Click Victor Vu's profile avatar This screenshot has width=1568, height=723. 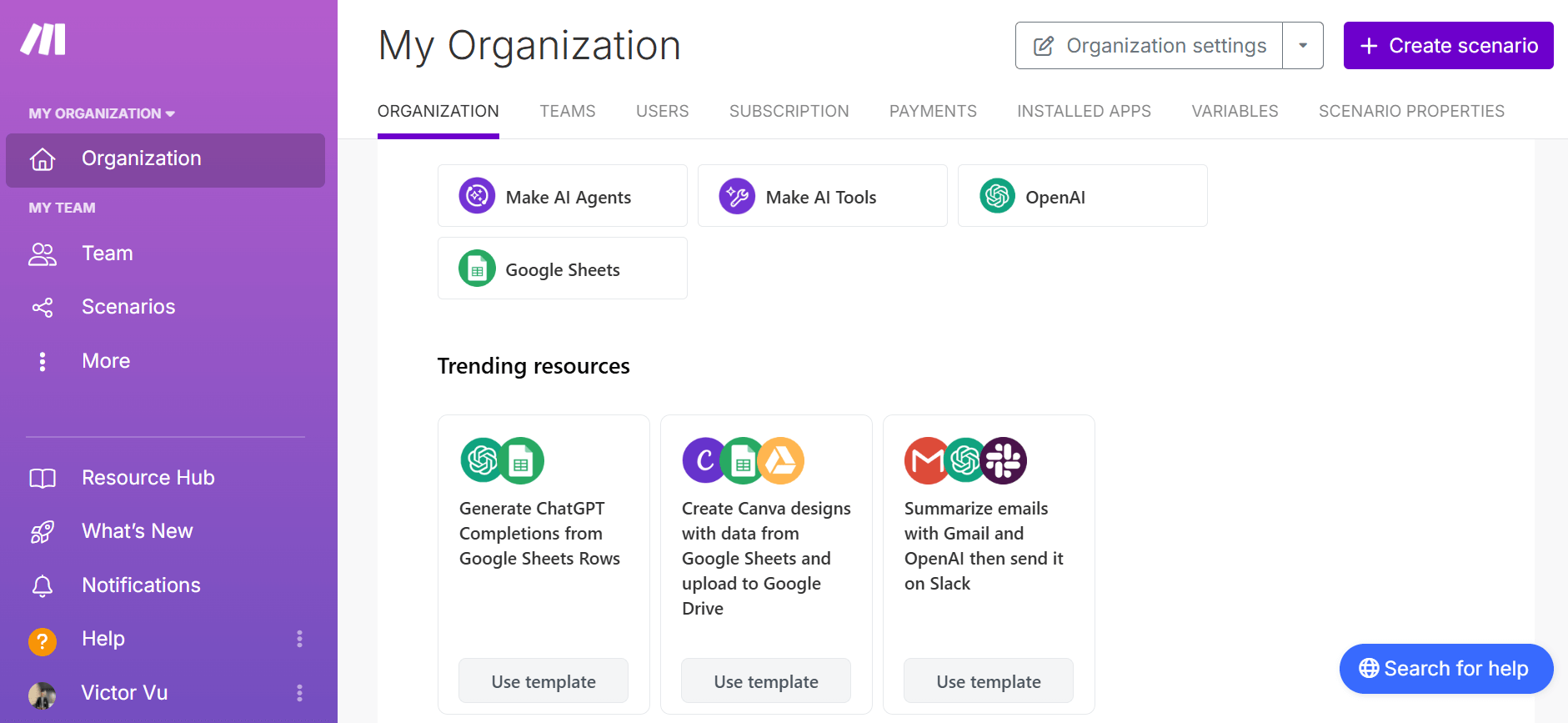[43, 695]
